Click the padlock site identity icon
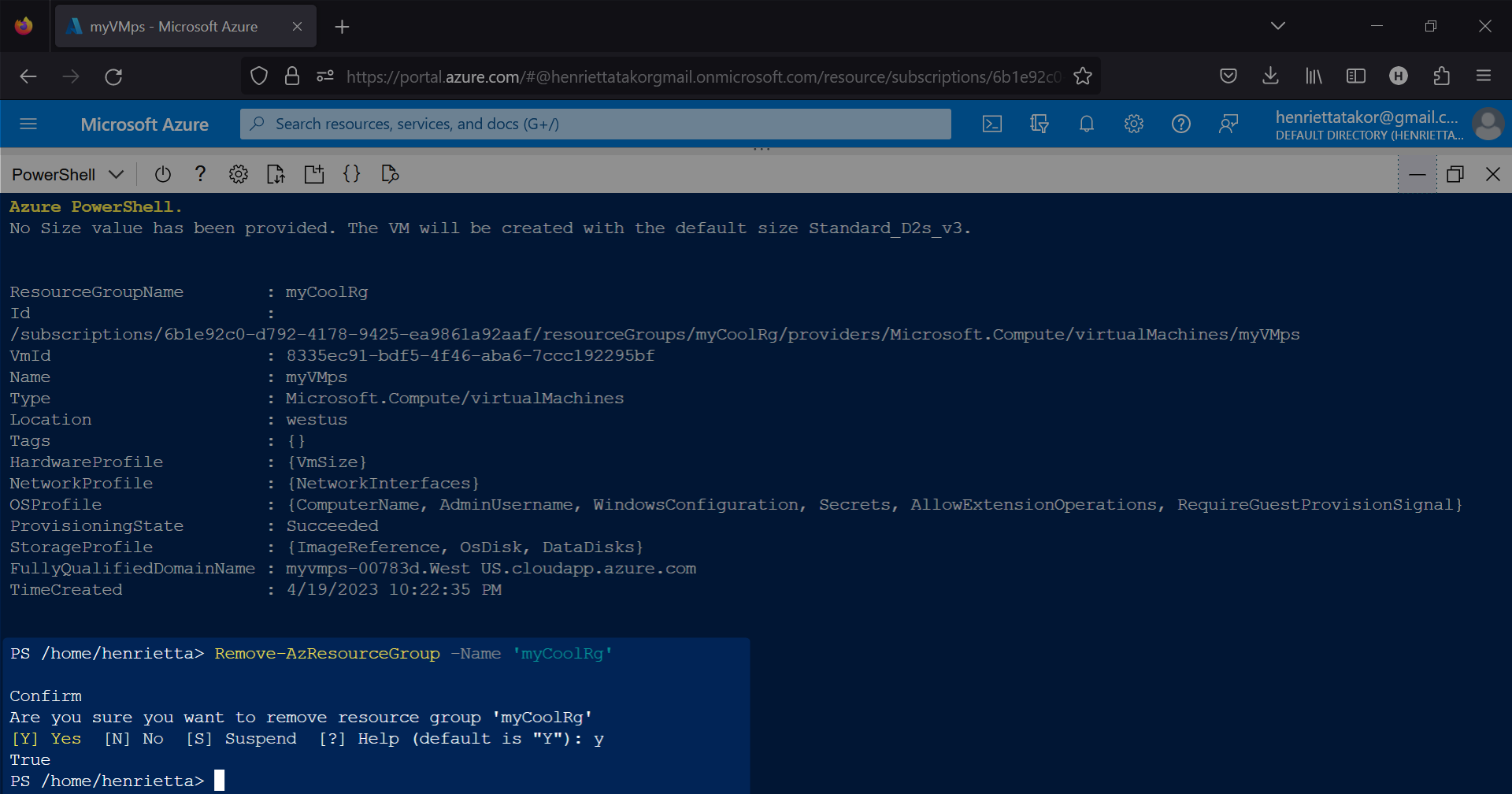 (x=292, y=76)
